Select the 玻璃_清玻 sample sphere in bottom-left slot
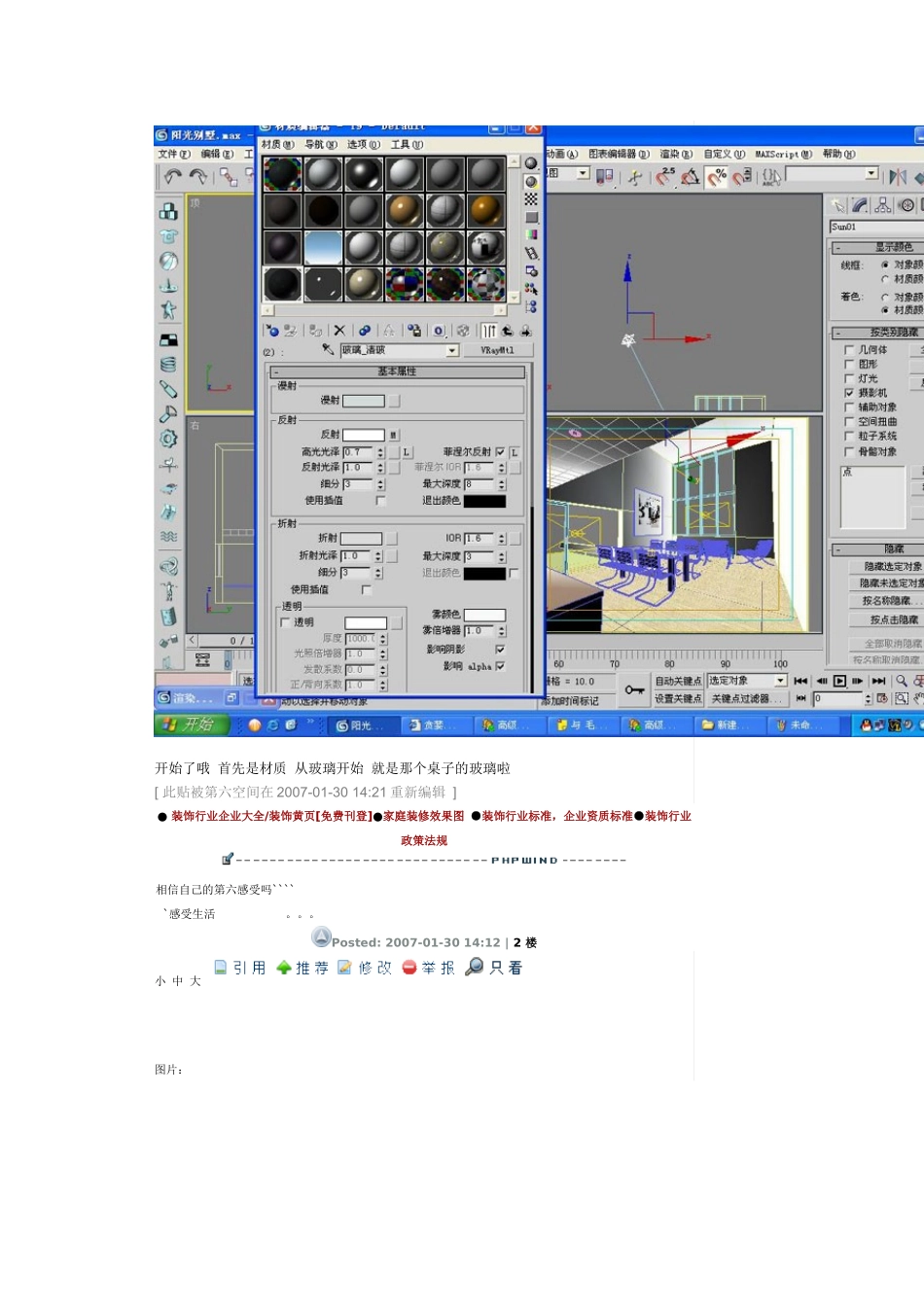 [x=282, y=284]
